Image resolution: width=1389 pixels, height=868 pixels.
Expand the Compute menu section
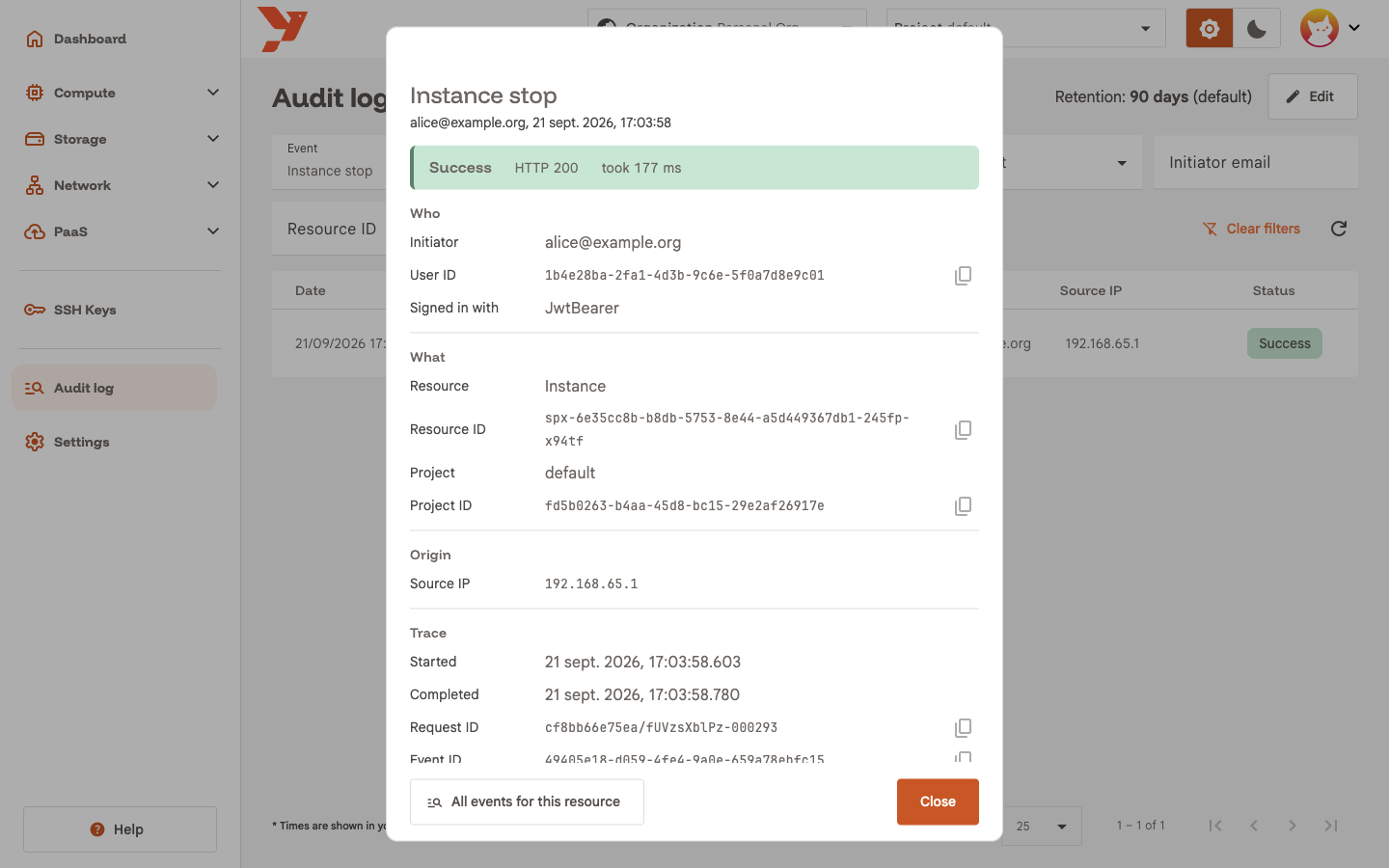coord(213,93)
